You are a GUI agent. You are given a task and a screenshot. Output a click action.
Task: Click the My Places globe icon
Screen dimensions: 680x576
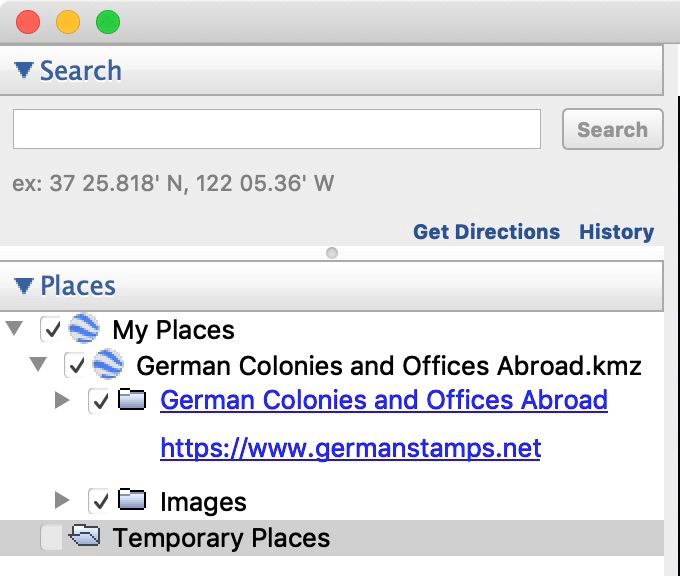[85, 329]
